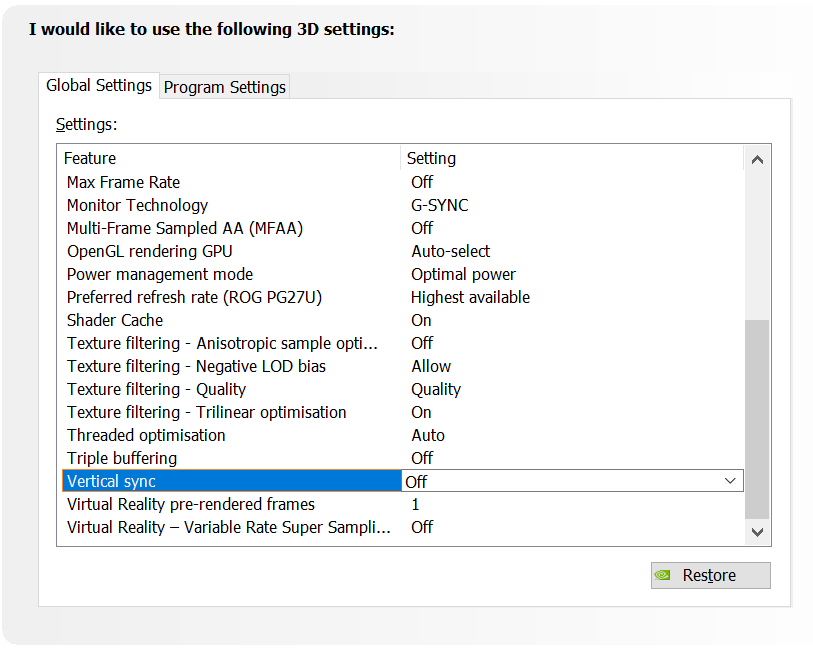This screenshot has width=813, height=651.
Task: Click the scrollbar up arrow
Action: [757, 157]
